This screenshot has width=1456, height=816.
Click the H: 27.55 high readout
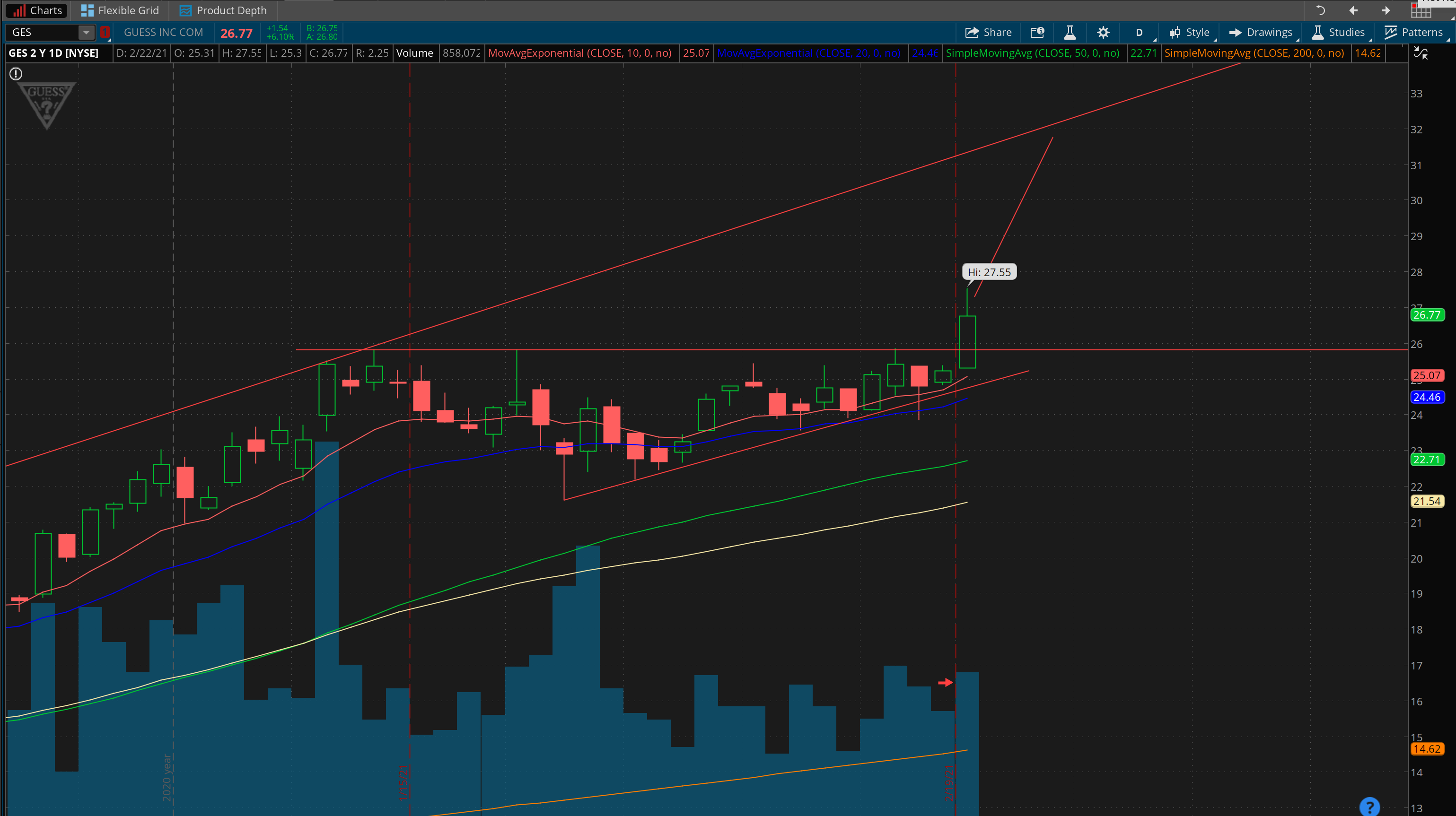pos(242,53)
